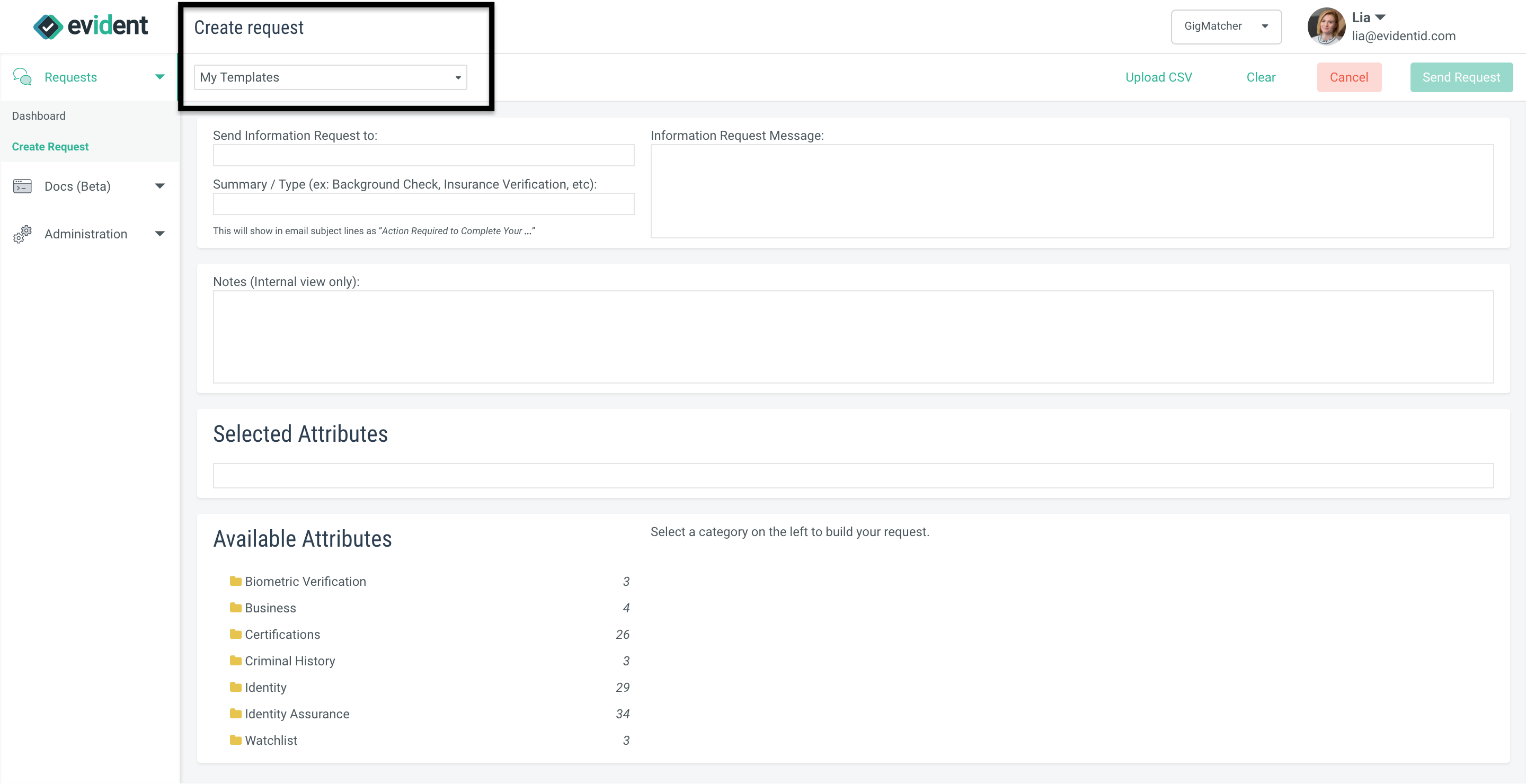Select the Requests chat icon in sidebar
1526x784 pixels.
tap(22, 76)
